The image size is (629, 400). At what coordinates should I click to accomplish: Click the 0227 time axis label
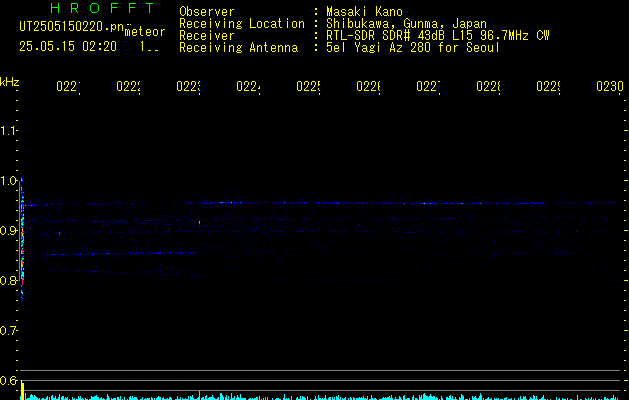click(x=428, y=86)
